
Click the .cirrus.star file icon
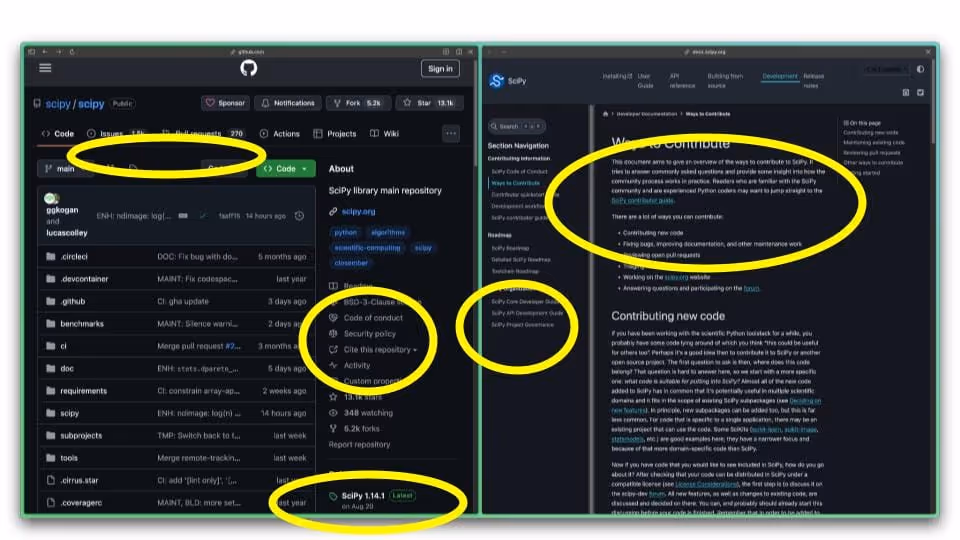[x=51, y=480]
